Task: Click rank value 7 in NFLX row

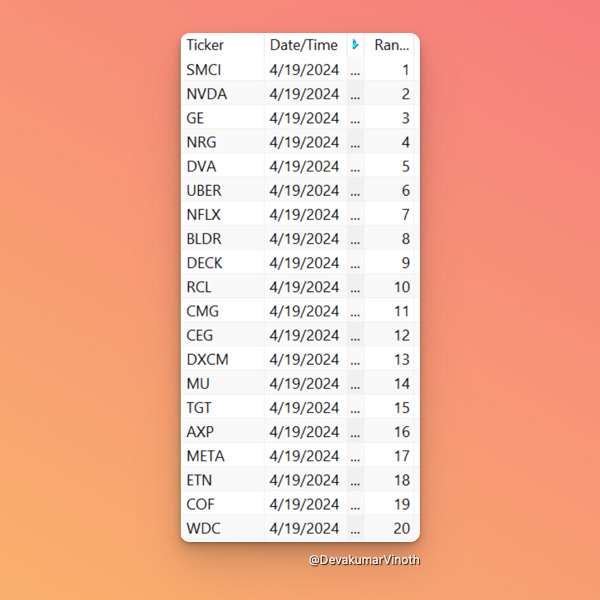Action: 389,214
